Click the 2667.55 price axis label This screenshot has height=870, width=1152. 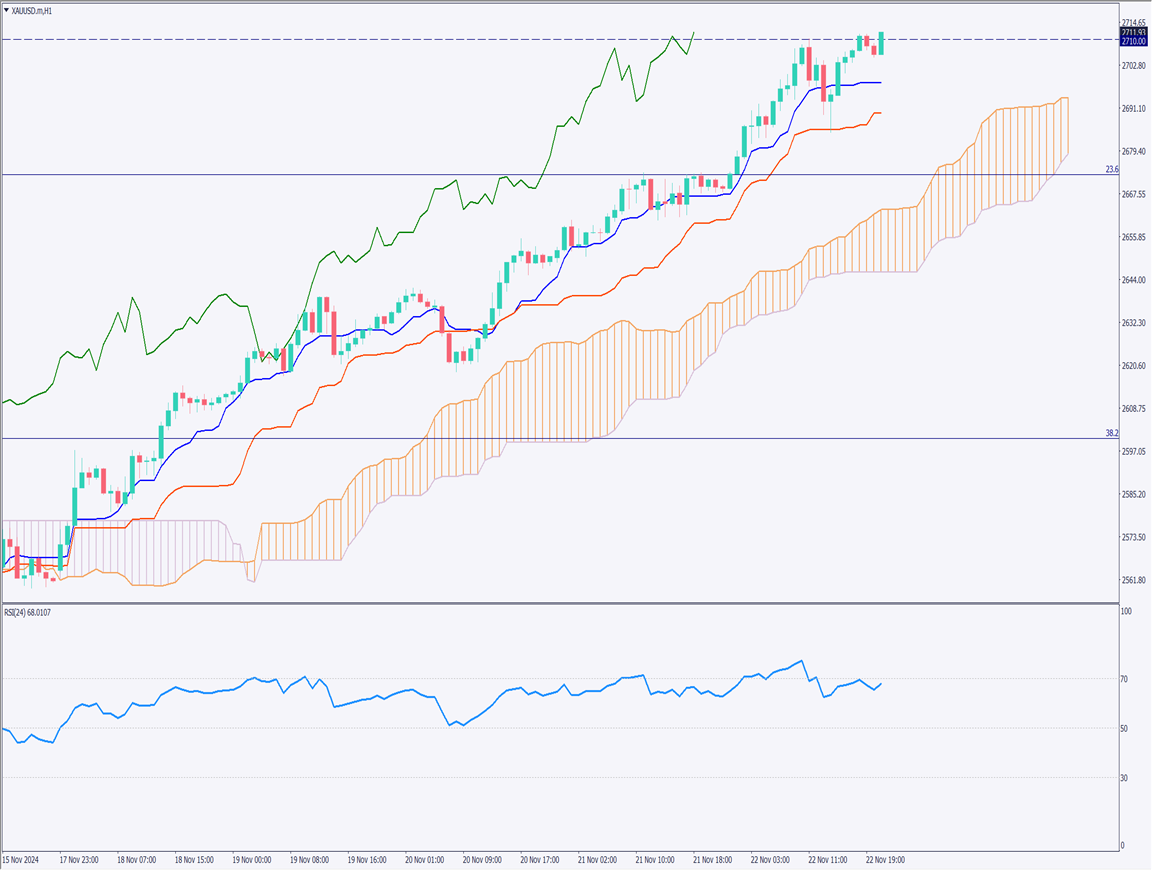(1133, 194)
